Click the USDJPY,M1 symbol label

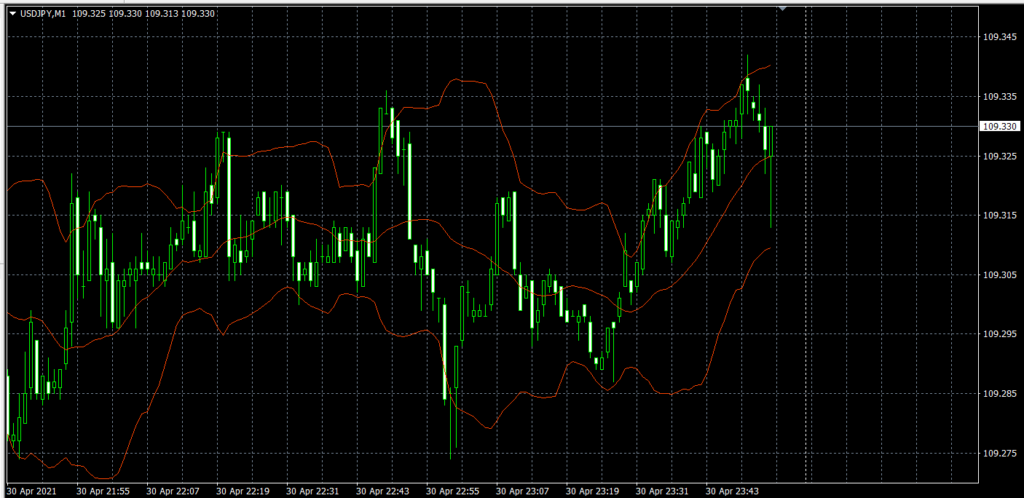(x=43, y=13)
